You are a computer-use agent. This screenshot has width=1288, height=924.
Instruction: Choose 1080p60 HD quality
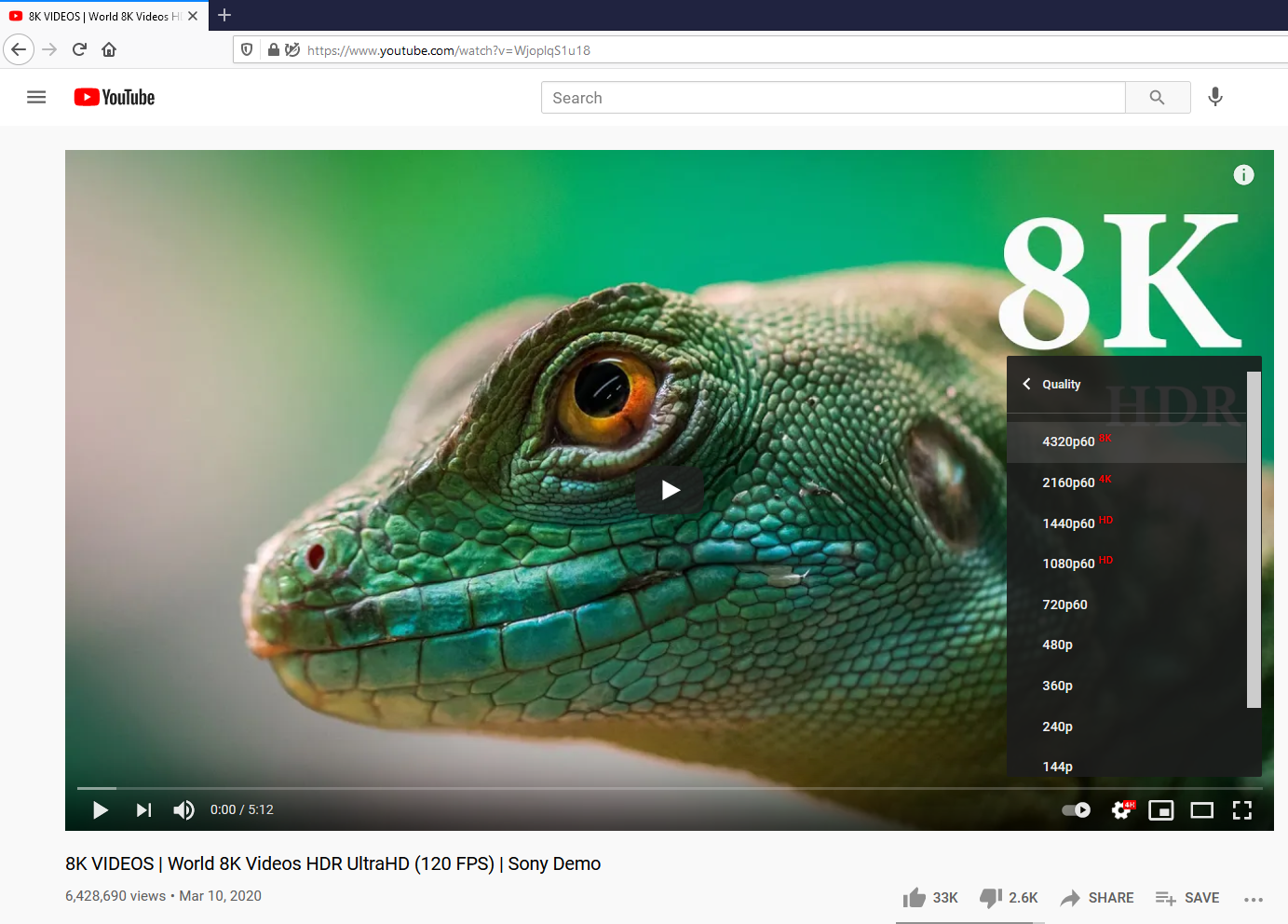point(1127,564)
